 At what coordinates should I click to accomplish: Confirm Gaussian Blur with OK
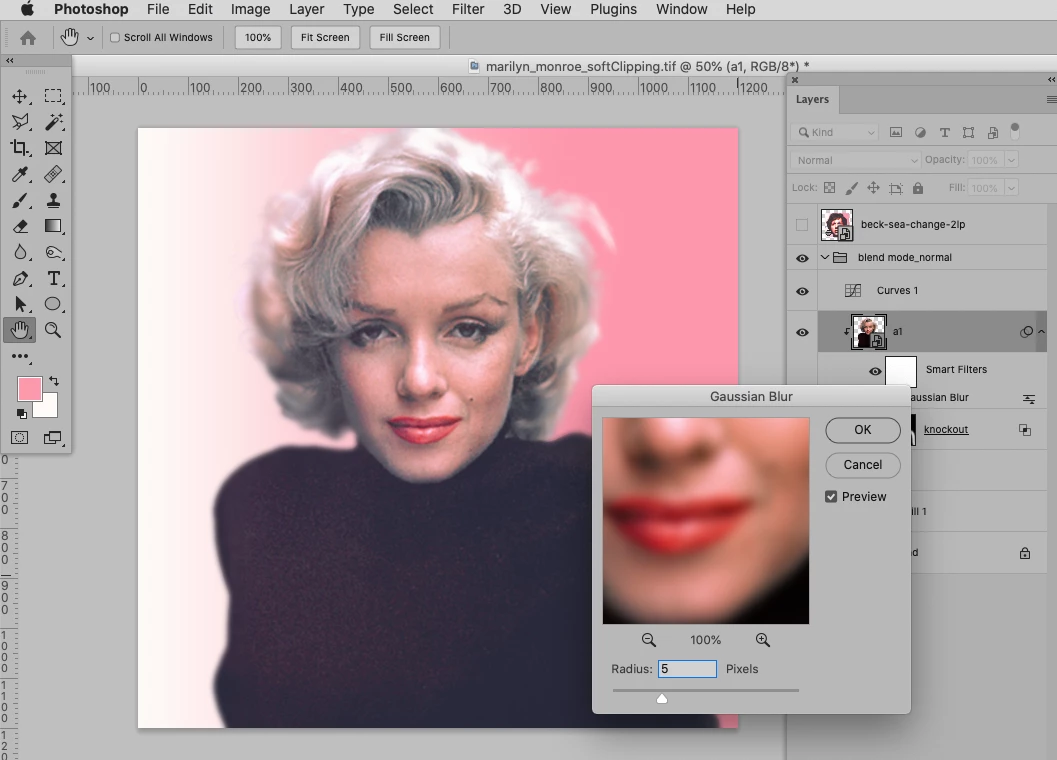tap(863, 430)
